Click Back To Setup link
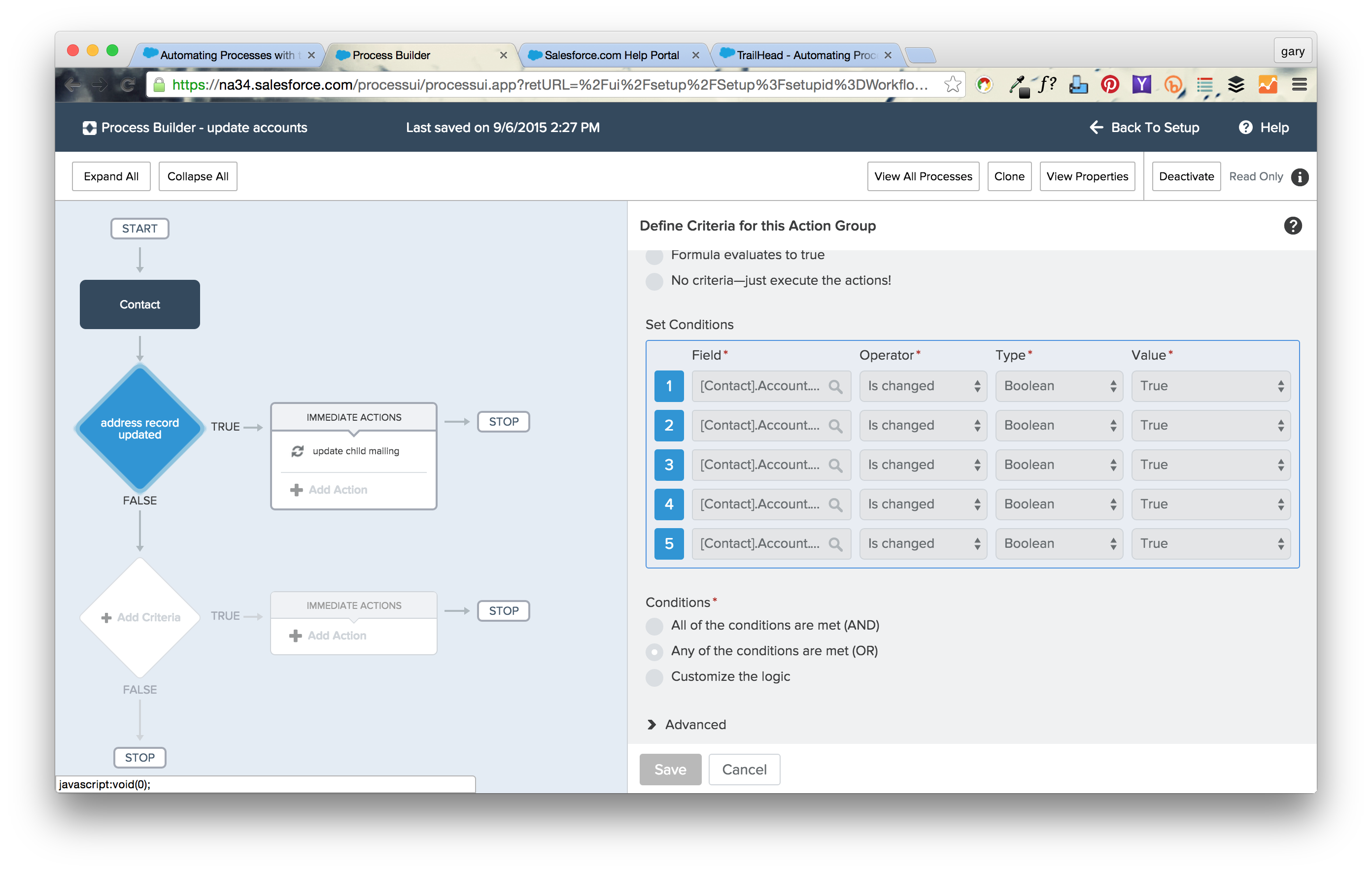This screenshot has height=872, width=1372. point(1144,128)
